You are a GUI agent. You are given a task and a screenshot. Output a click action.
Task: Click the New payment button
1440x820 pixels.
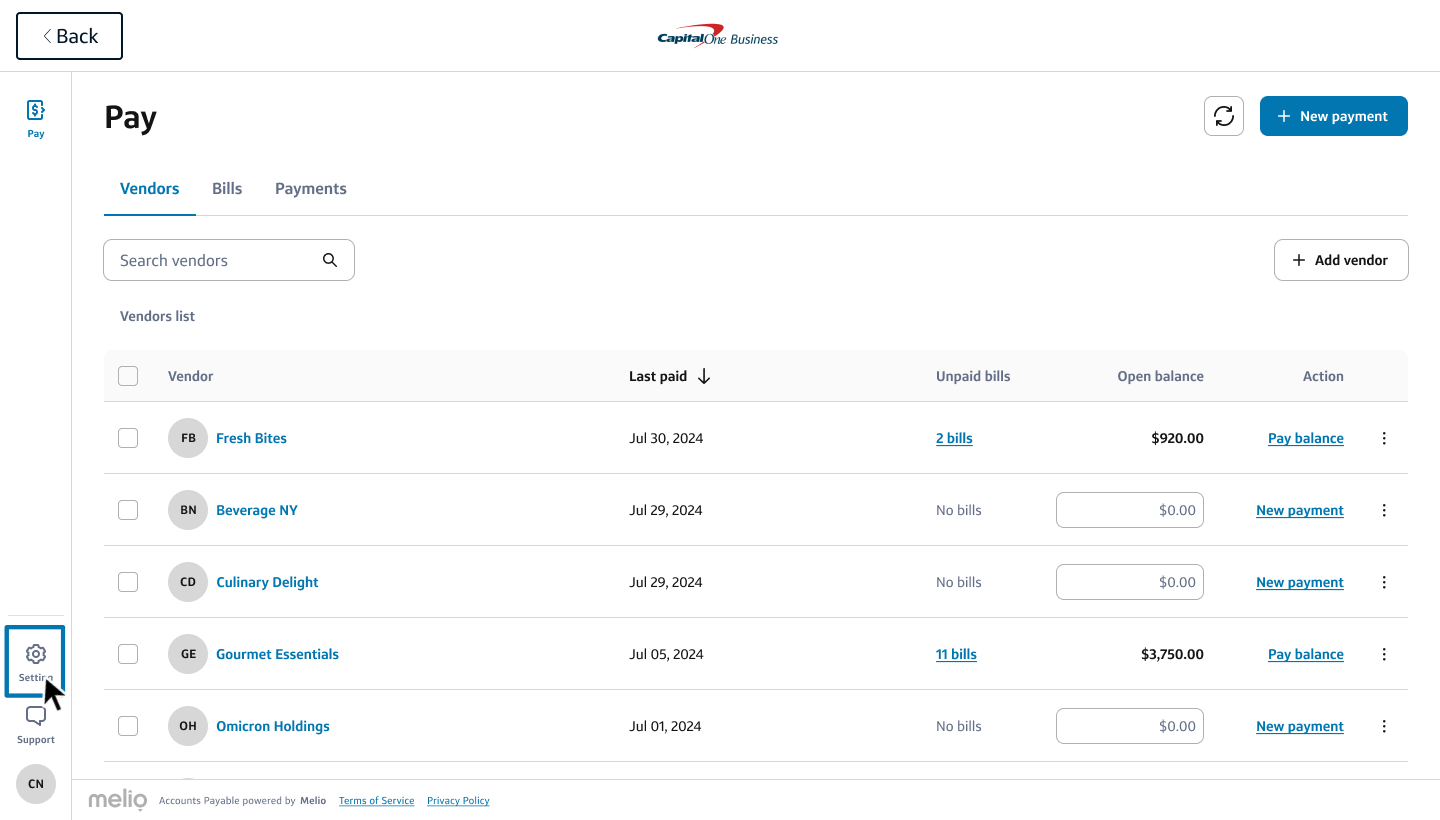point(1333,116)
